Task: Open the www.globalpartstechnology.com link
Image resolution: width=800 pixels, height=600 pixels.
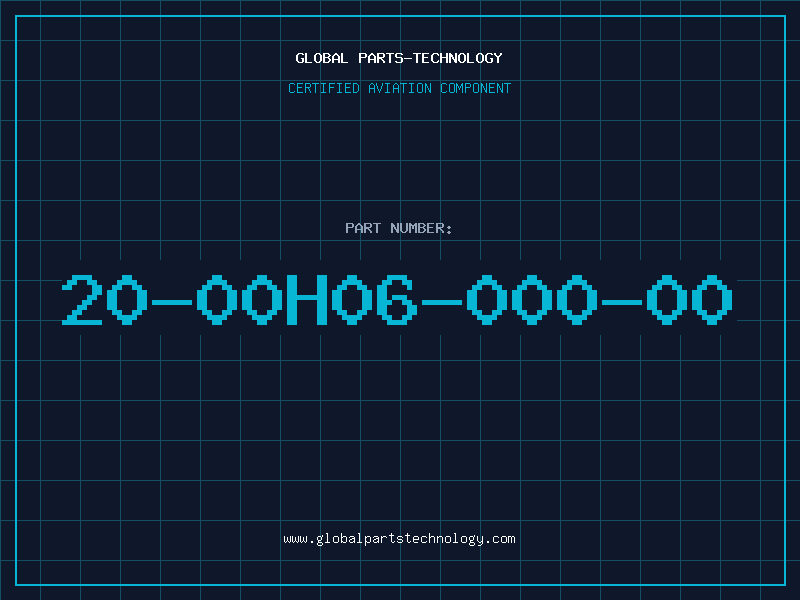Action: point(399,539)
